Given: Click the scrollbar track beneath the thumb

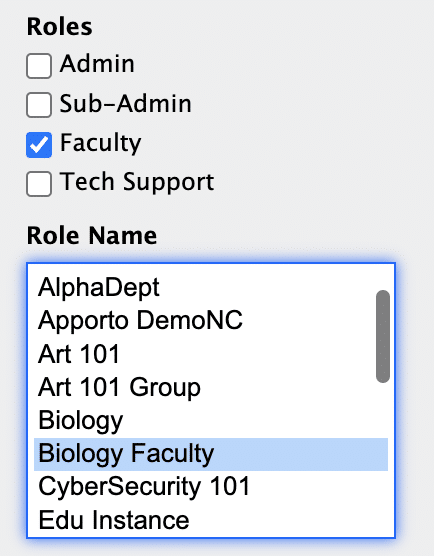Looking at the screenshot, I should 383,459.
